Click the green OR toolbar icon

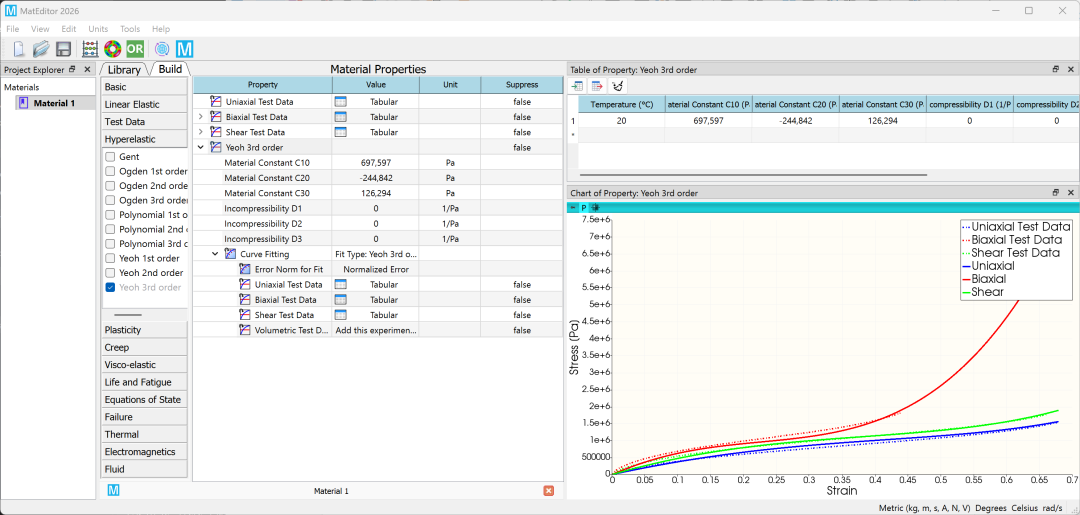[x=135, y=49]
